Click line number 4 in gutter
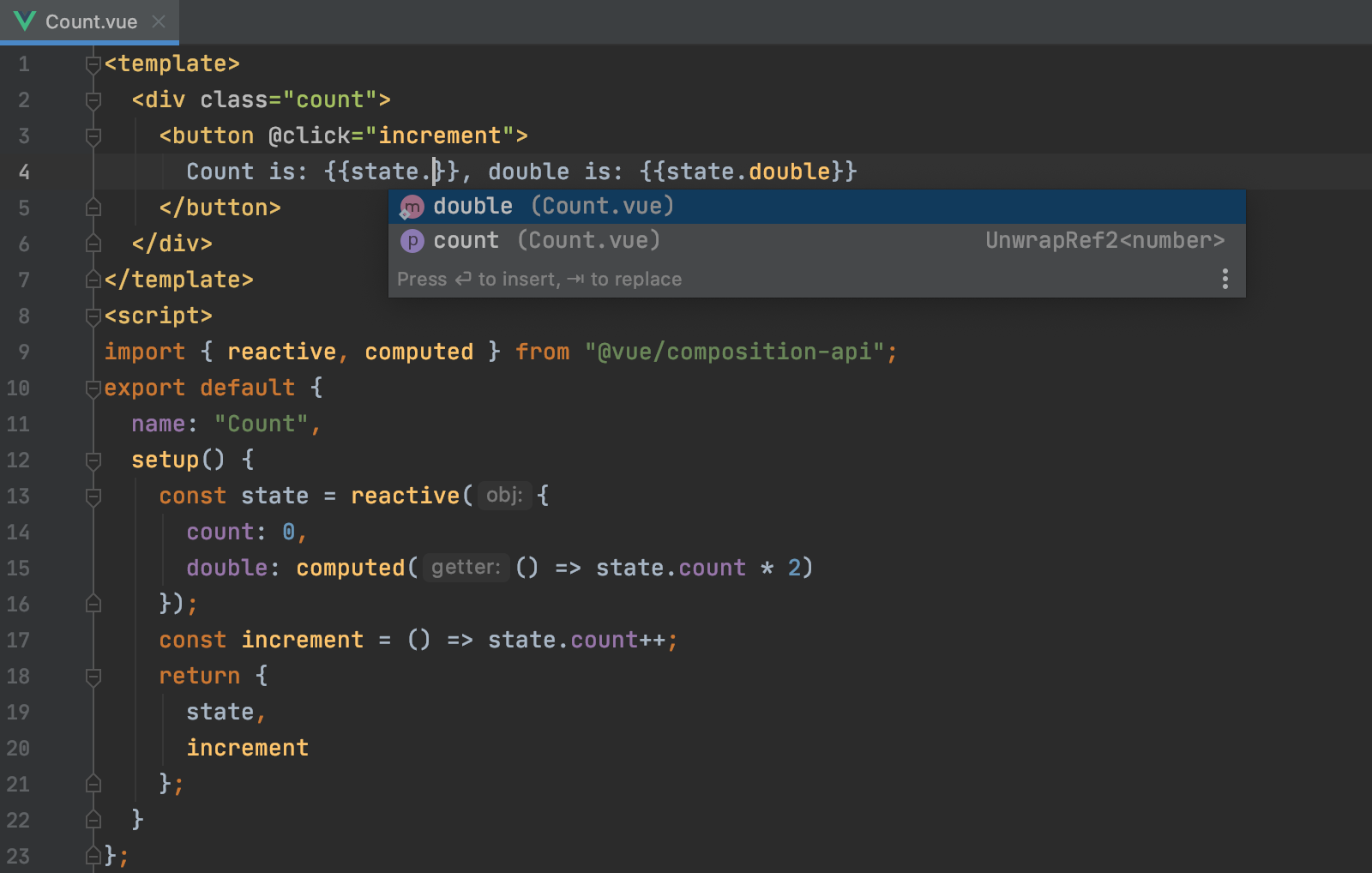The image size is (1372, 873). (24, 172)
